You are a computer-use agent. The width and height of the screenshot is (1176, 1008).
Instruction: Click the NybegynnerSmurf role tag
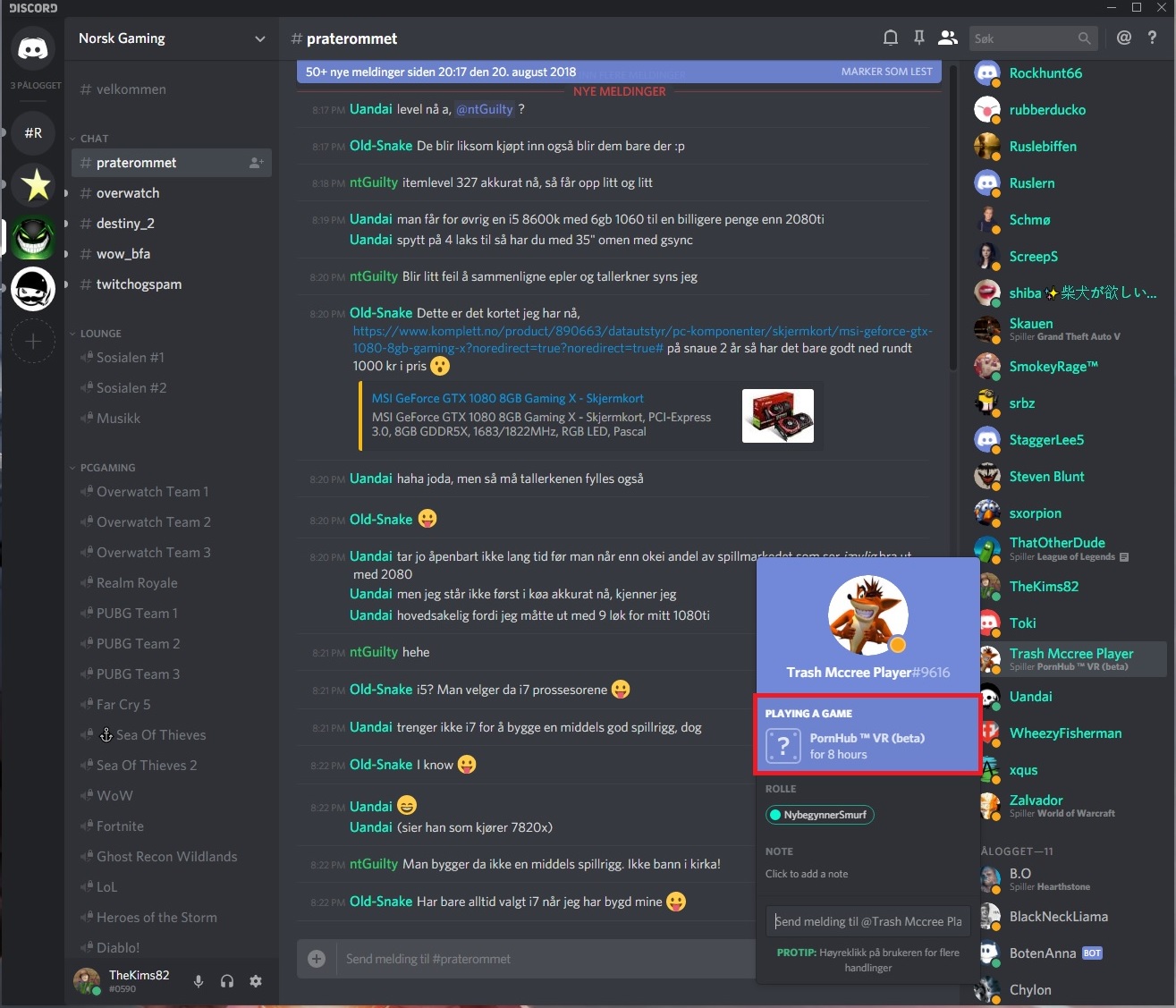(x=819, y=815)
